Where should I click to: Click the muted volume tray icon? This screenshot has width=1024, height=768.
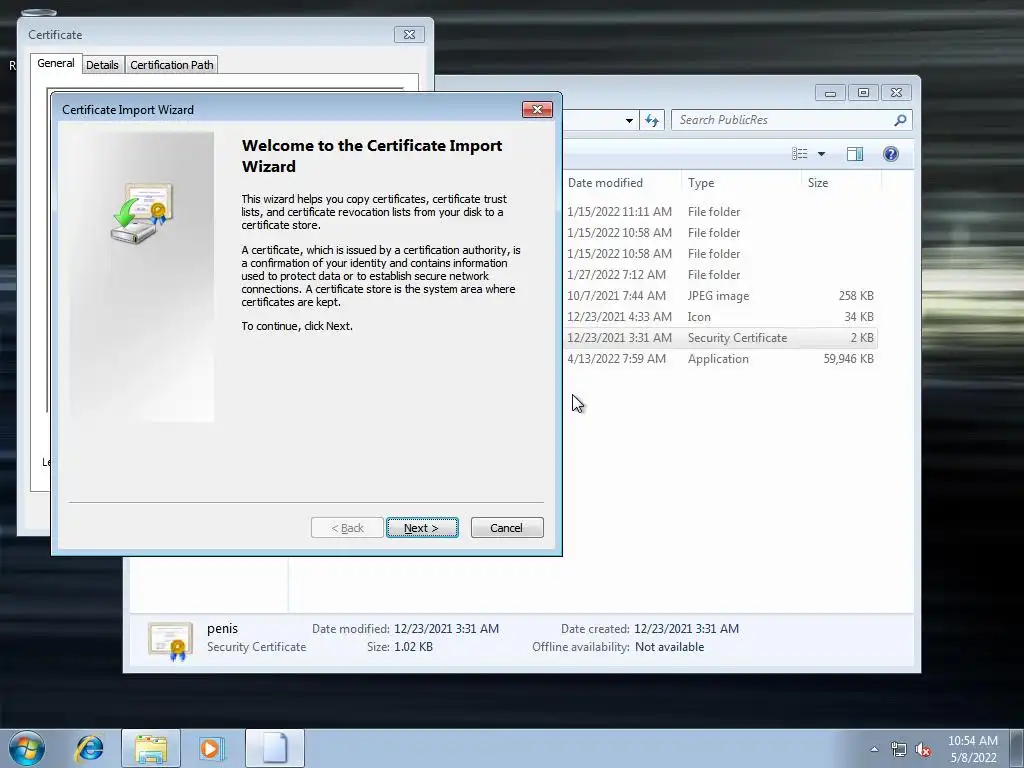(x=923, y=750)
